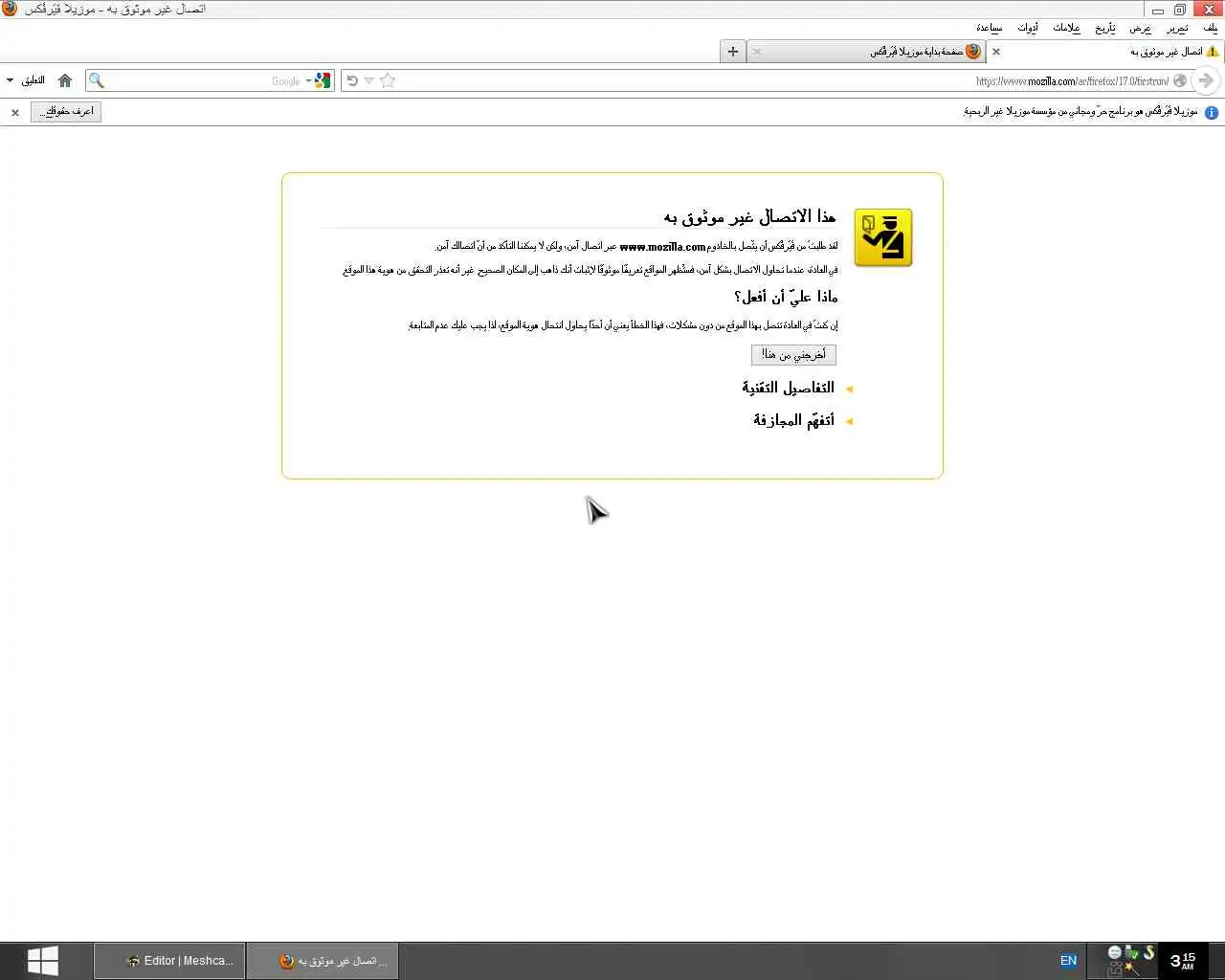1225x980 pixels.
Task: Click the wand tray icon
Action: coord(1131,969)
